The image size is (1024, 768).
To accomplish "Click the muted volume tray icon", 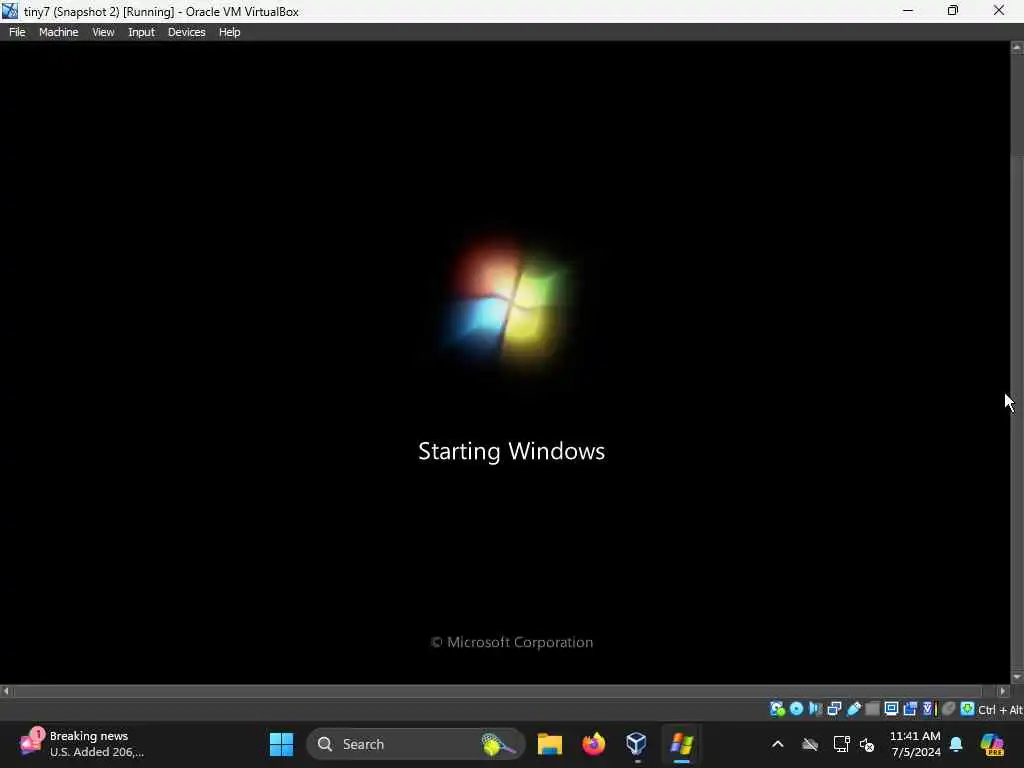I will [x=867, y=744].
